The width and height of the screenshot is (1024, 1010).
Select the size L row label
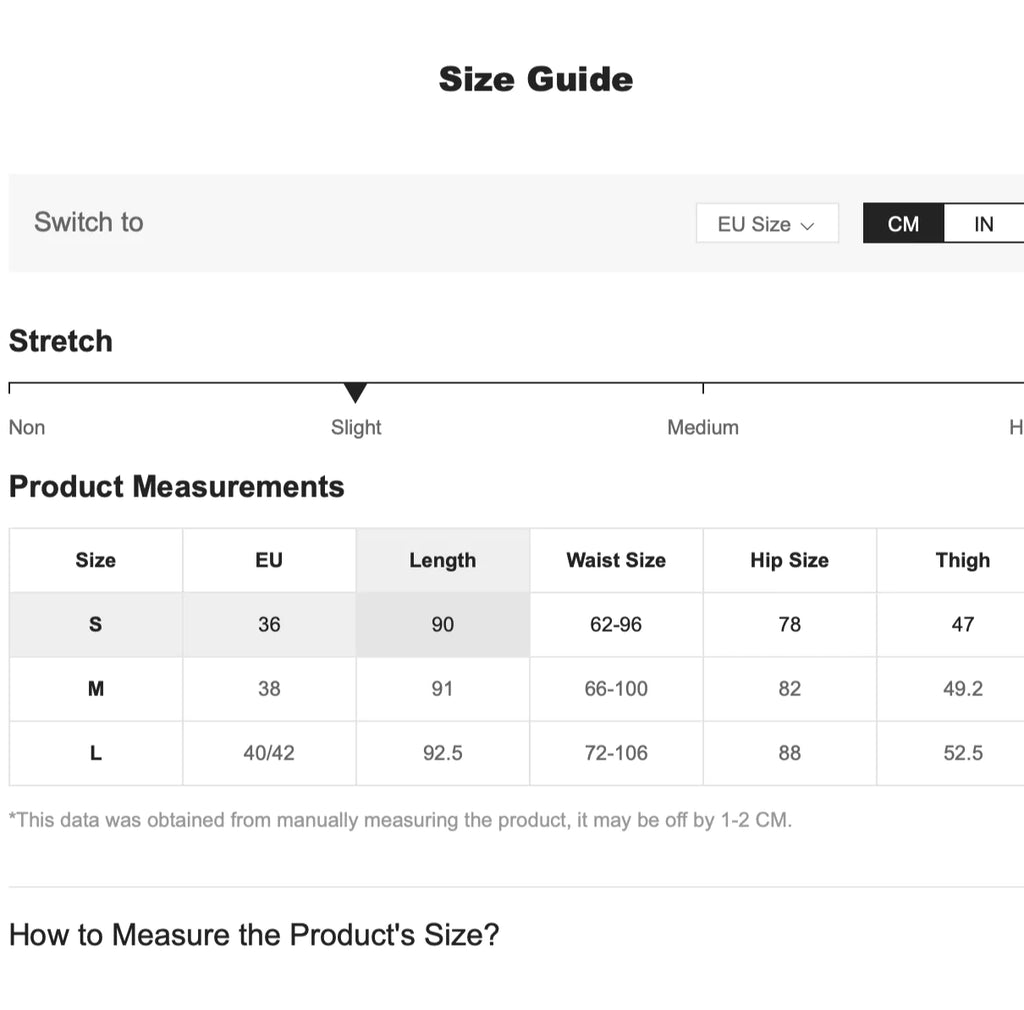96,753
